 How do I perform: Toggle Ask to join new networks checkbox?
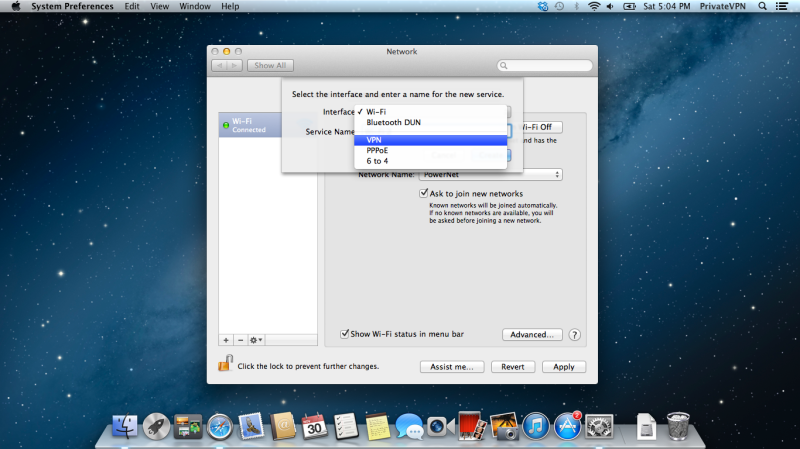pyautogui.click(x=424, y=193)
